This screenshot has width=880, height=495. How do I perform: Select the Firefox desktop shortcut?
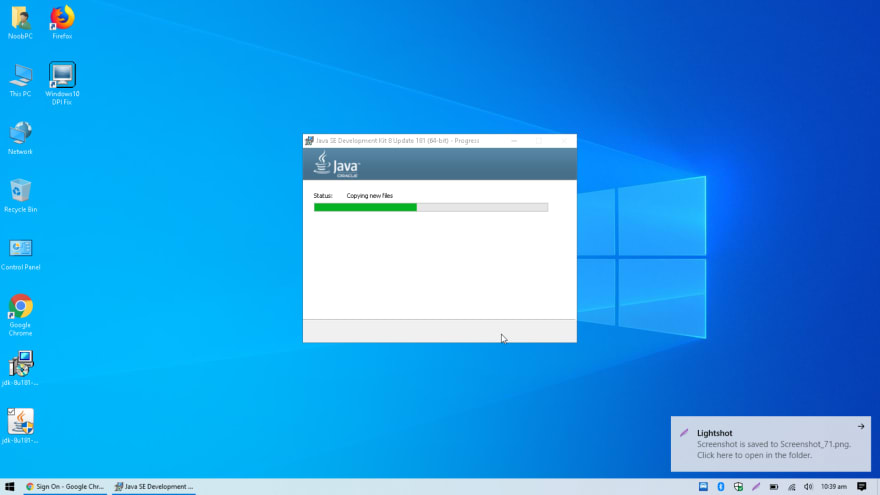(62, 22)
